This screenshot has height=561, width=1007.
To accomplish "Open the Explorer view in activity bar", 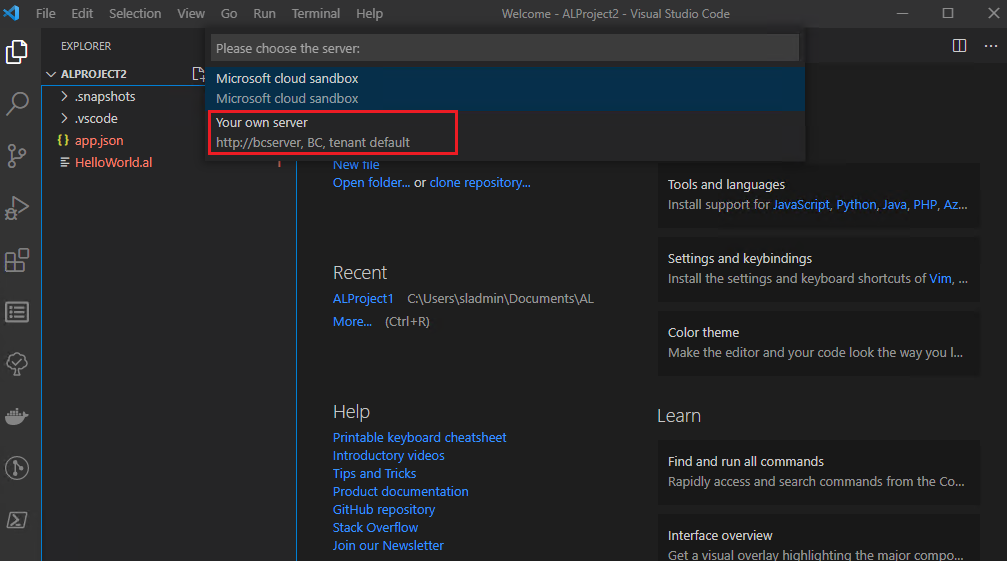I will click(x=17, y=52).
